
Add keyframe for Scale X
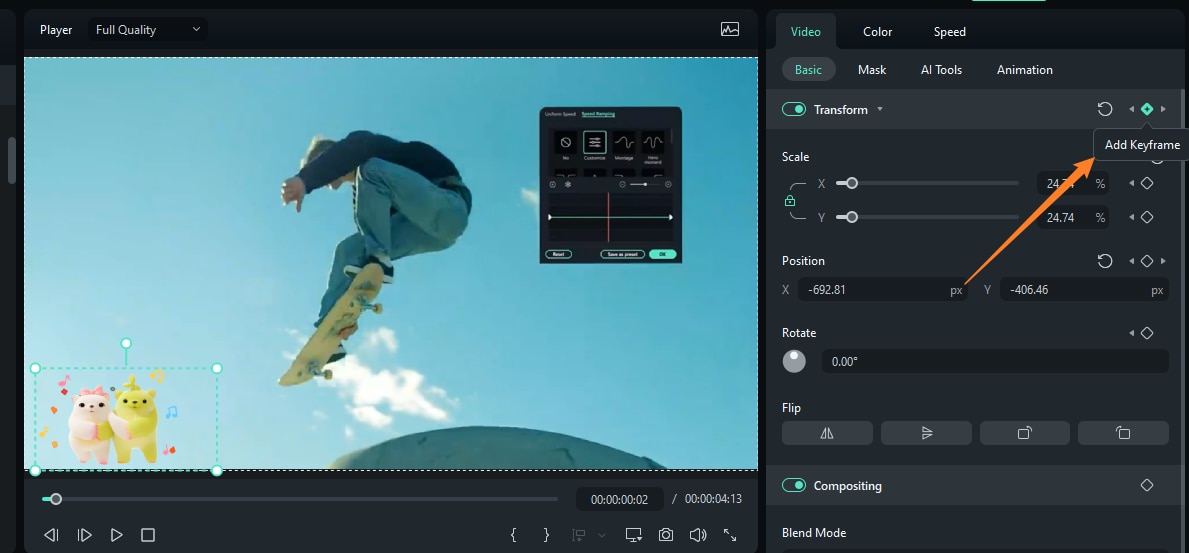point(1147,183)
